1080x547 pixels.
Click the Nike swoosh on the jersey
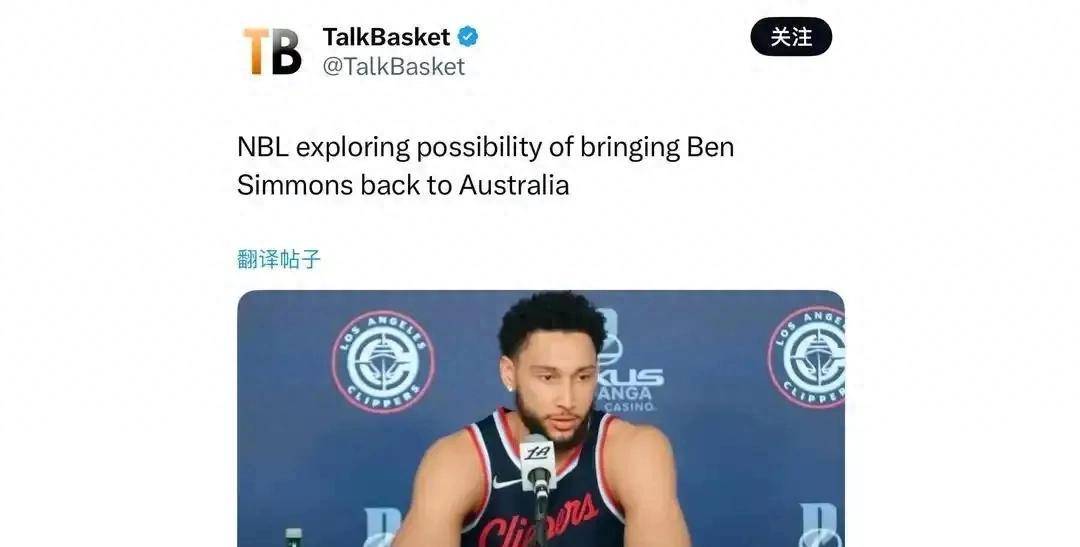click(506, 482)
